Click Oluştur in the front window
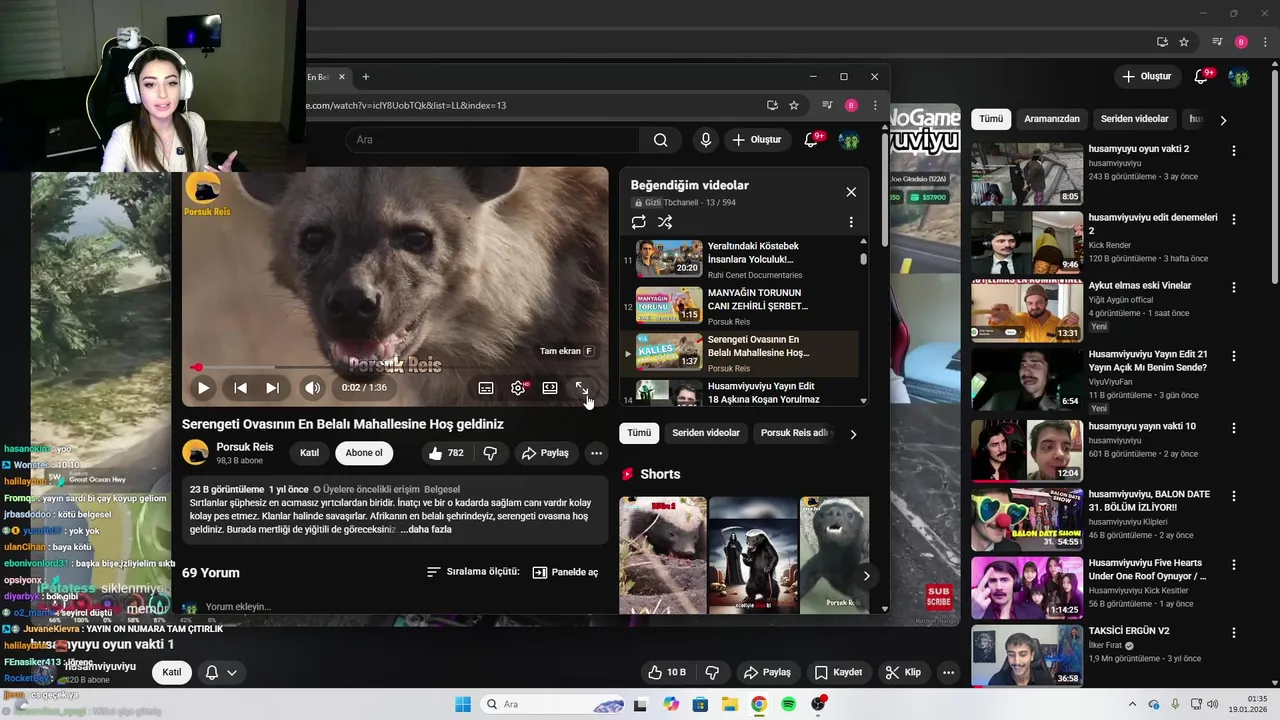1280x720 pixels. pos(757,140)
